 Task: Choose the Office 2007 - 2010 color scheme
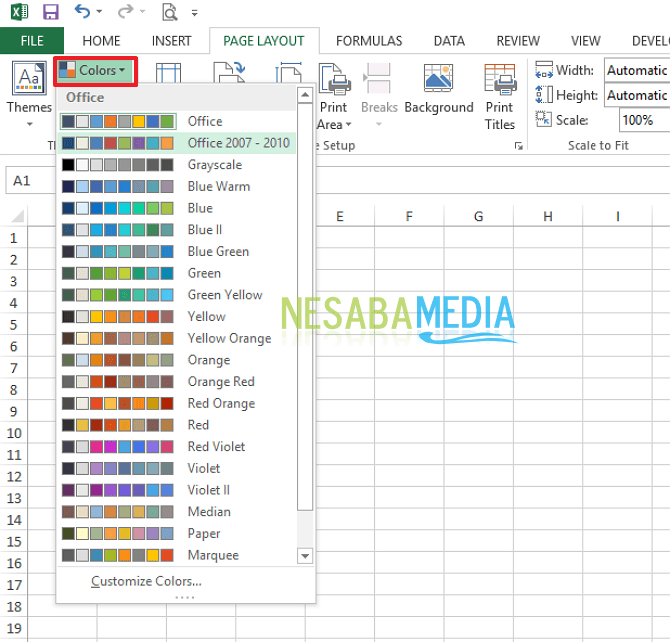[x=176, y=143]
